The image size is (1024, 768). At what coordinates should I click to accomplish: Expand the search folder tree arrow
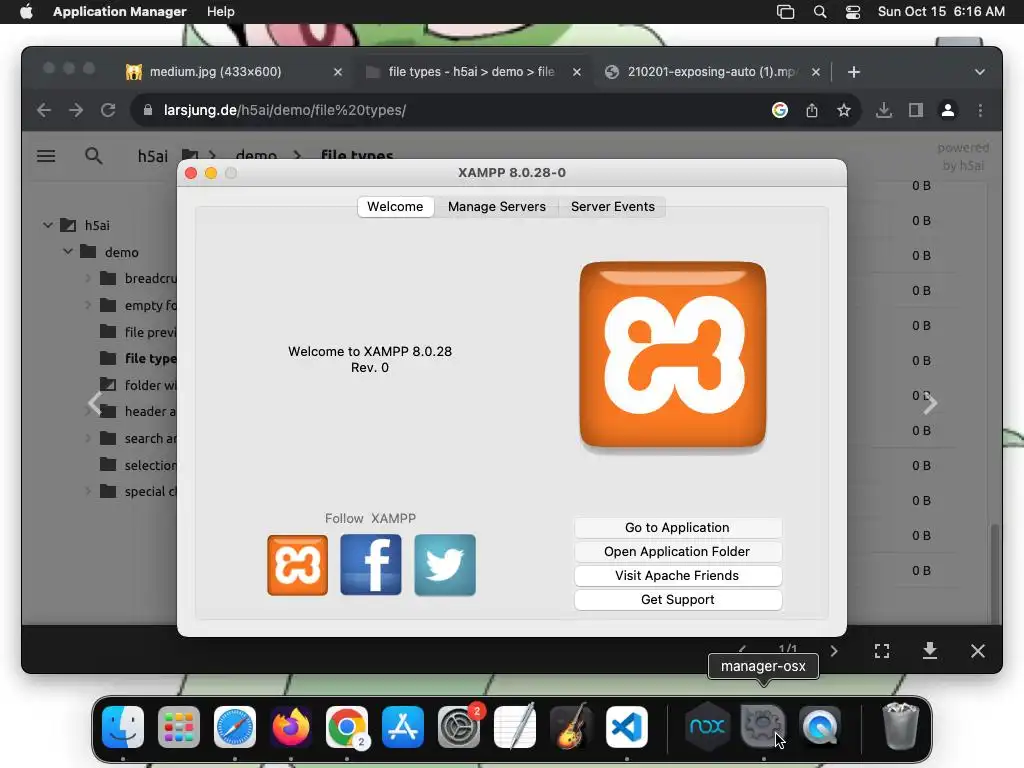point(88,438)
